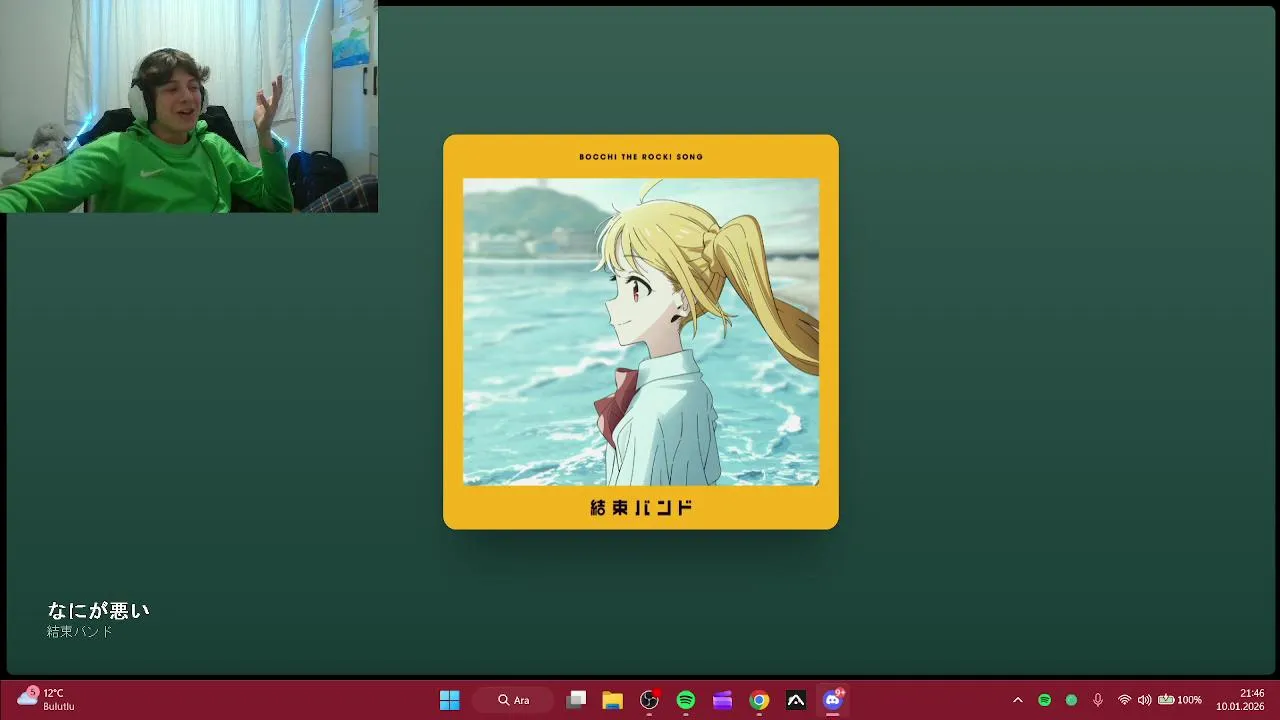Click the artist name 結束バンド under the title
1280x720 pixels.
pyautogui.click(x=80, y=632)
